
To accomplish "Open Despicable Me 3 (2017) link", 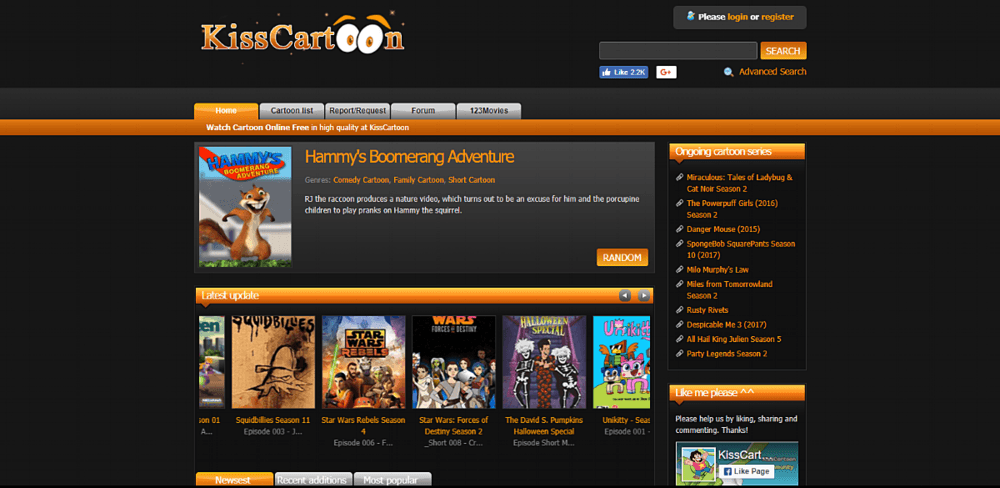I will point(724,325).
